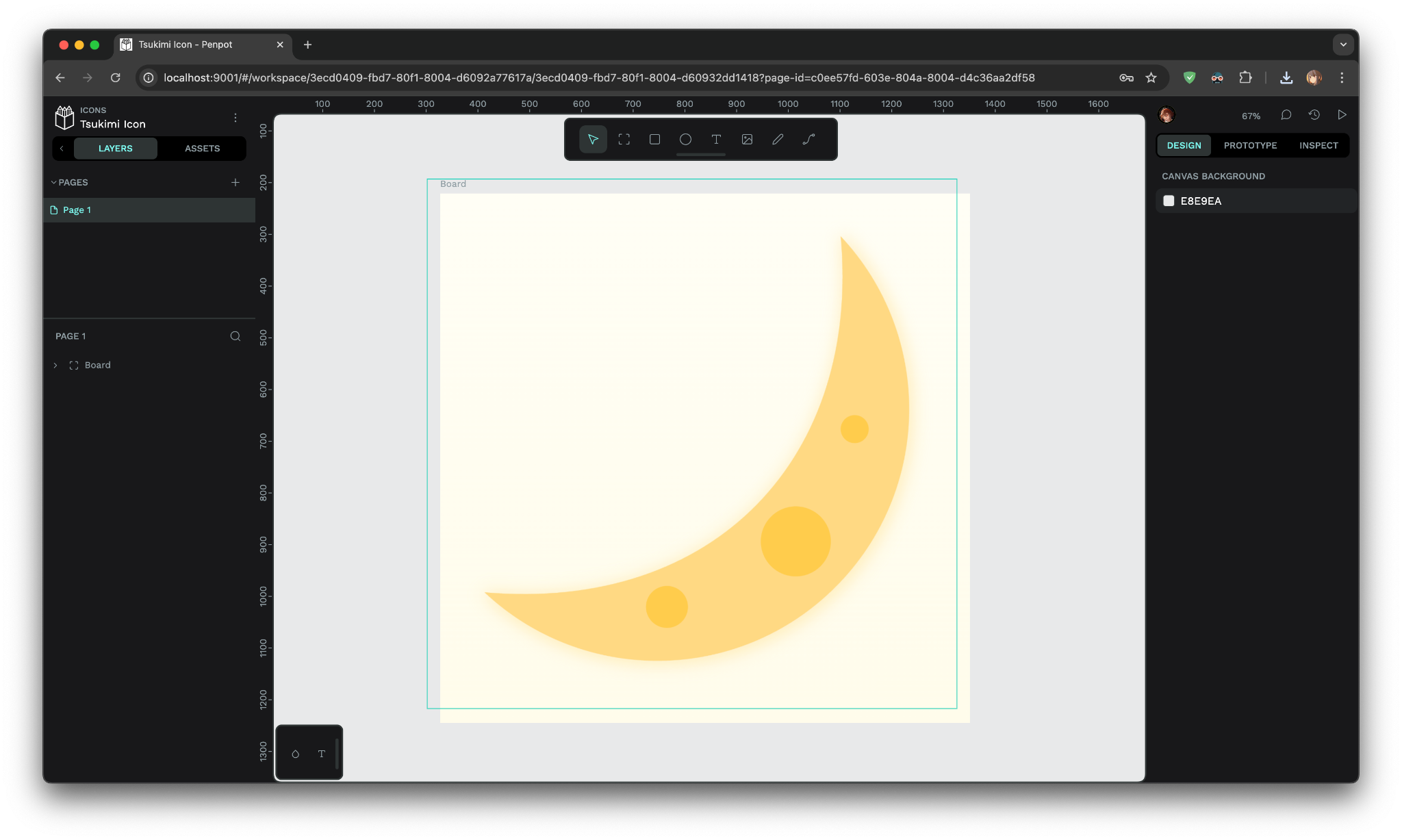The width and height of the screenshot is (1402, 840).
Task: Select the Board tool in the toolbar
Action: pos(624,139)
